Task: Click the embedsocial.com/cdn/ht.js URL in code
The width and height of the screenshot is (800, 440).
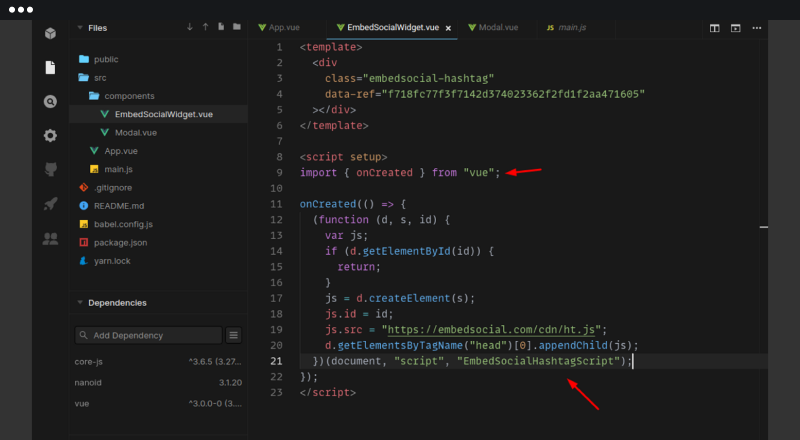Action: click(x=491, y=330)
